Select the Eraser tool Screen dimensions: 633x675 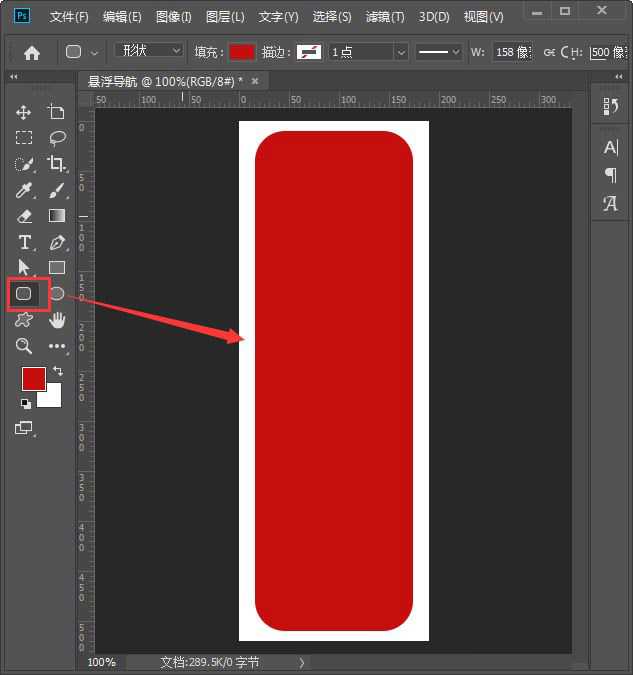pyautogui.click(x=24, y=216)
